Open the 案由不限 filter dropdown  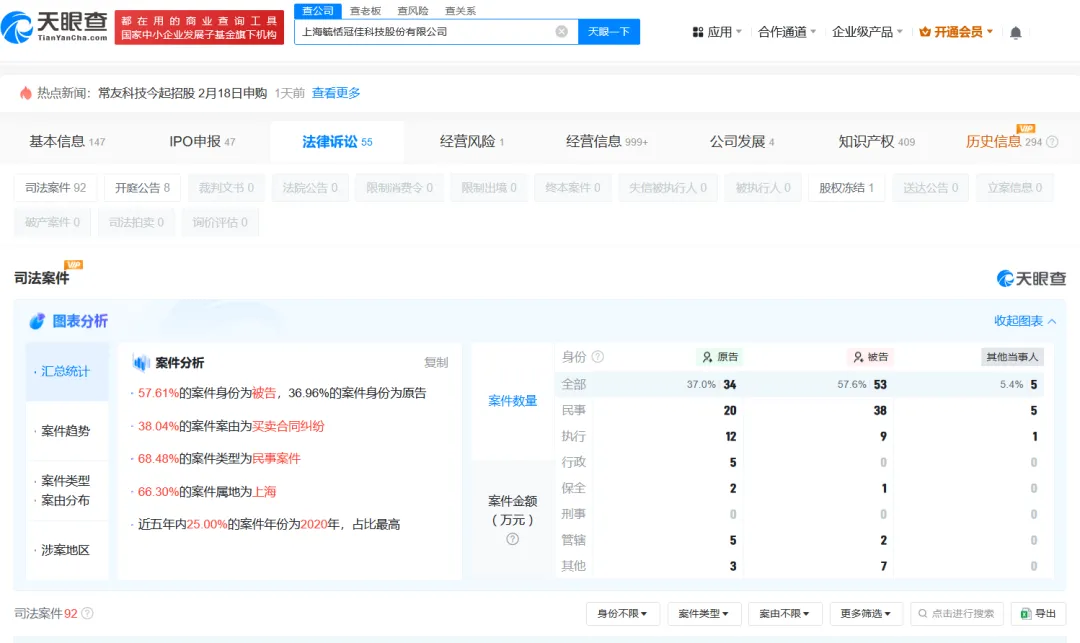pyautogui.click(x=785, y=613)
